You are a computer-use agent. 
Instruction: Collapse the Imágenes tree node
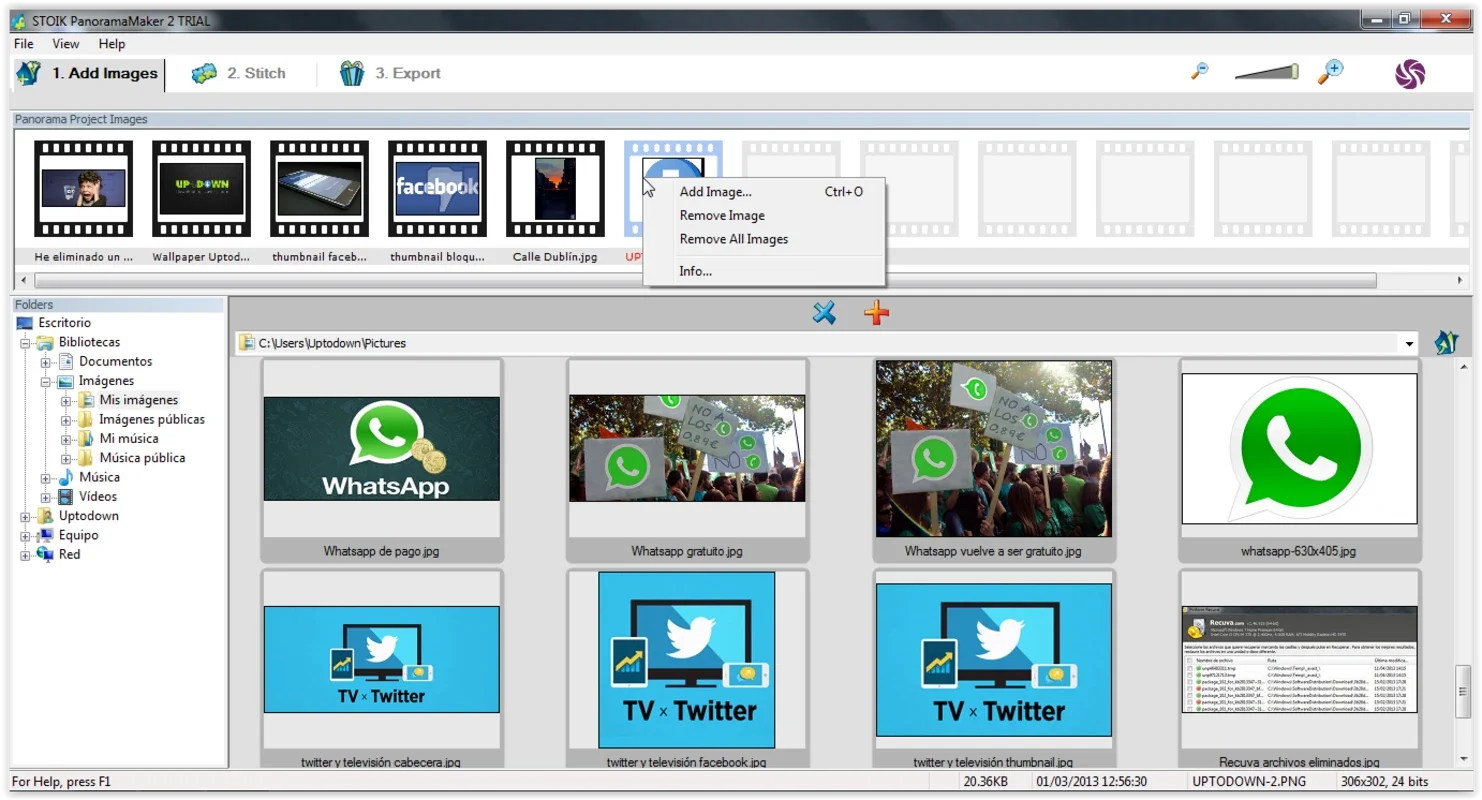click(46, 381)
